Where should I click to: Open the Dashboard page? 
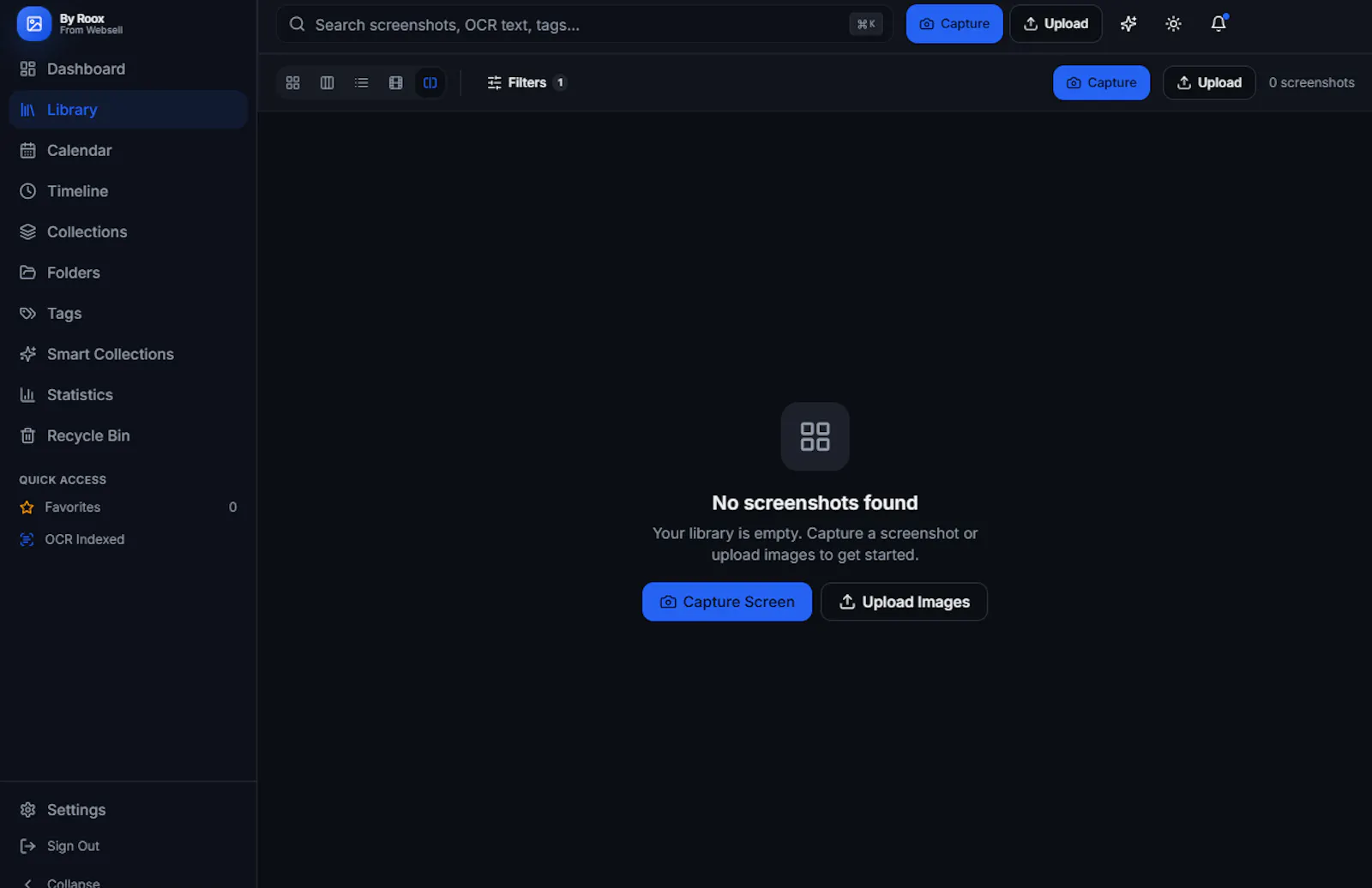pyautogui.click(x=128, y=69)
